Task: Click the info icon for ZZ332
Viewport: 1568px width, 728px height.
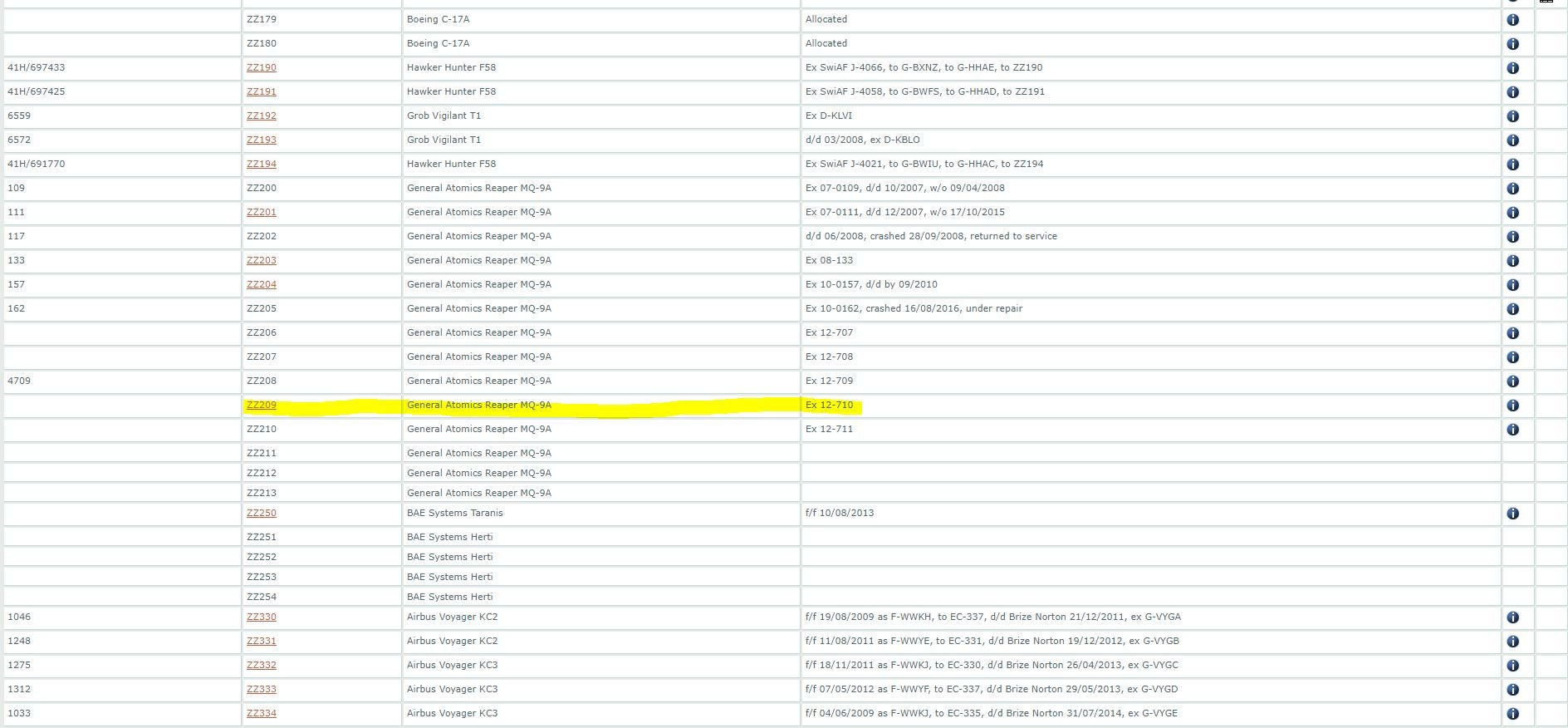Action: 1512,666
